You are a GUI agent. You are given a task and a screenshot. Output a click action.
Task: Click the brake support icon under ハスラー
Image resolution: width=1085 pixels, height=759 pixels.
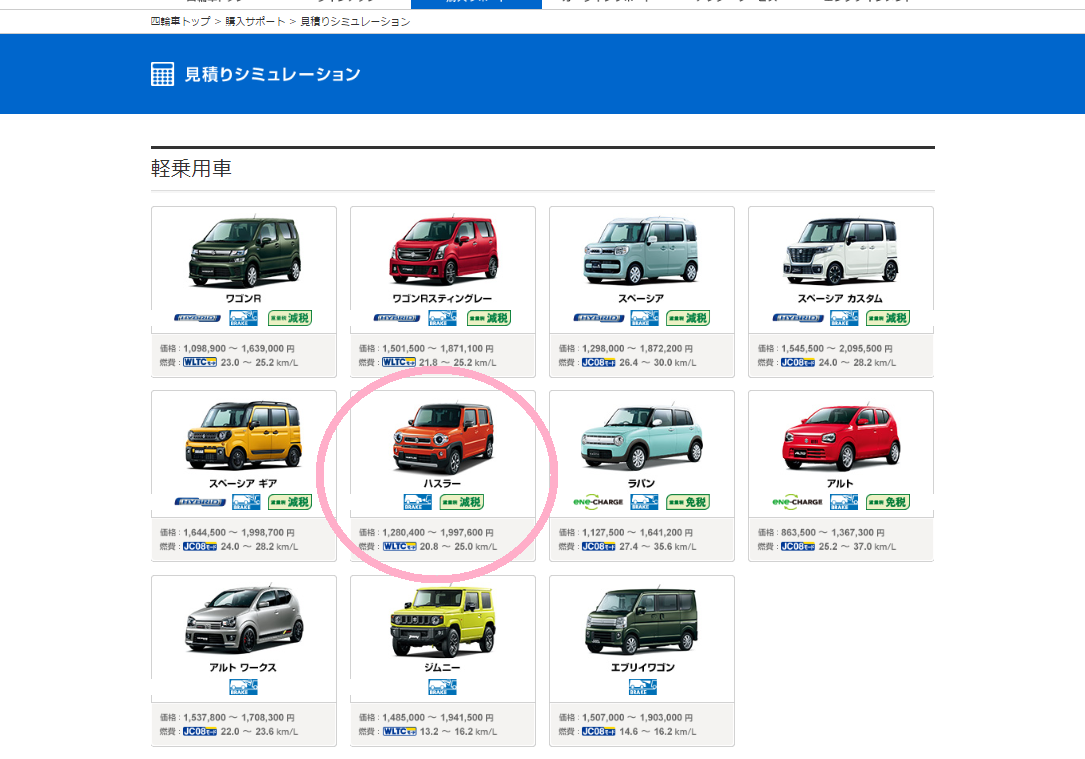pyautogui.click(x=418, y=502)
